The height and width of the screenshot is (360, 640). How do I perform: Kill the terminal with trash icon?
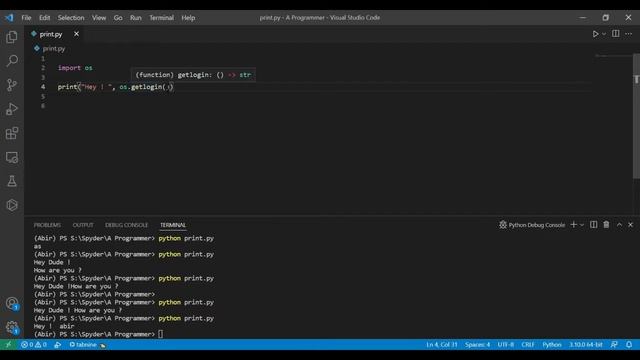[606, 225]
